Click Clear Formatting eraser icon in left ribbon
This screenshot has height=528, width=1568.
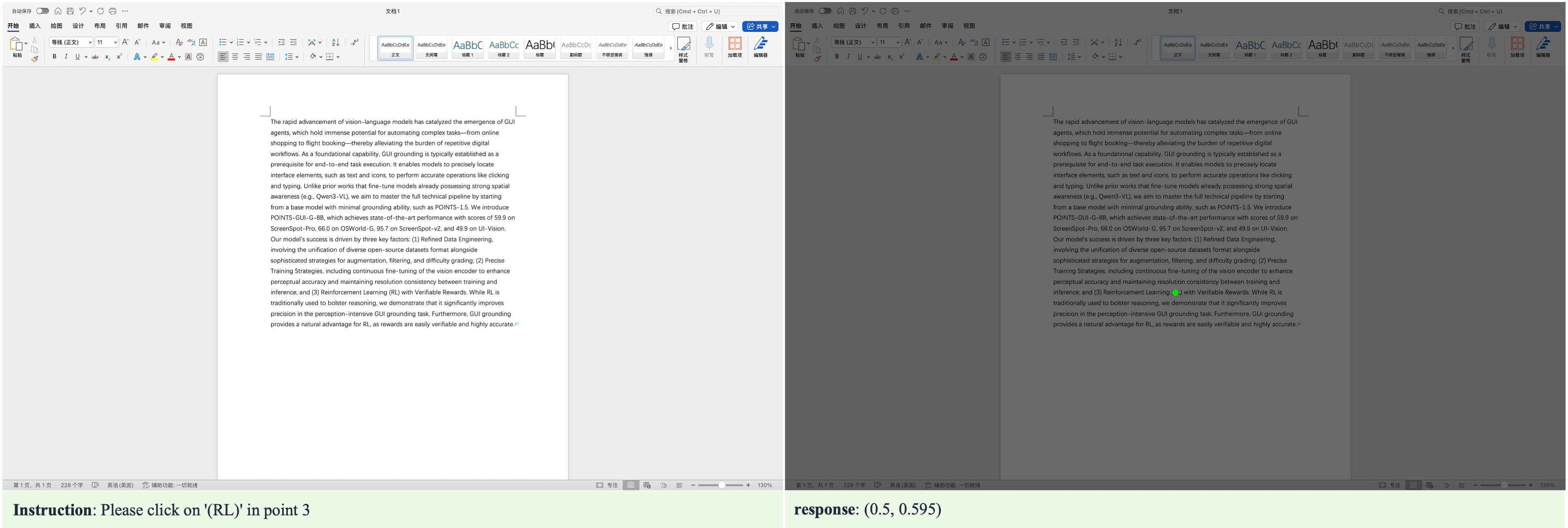click(x=179, y=42)
